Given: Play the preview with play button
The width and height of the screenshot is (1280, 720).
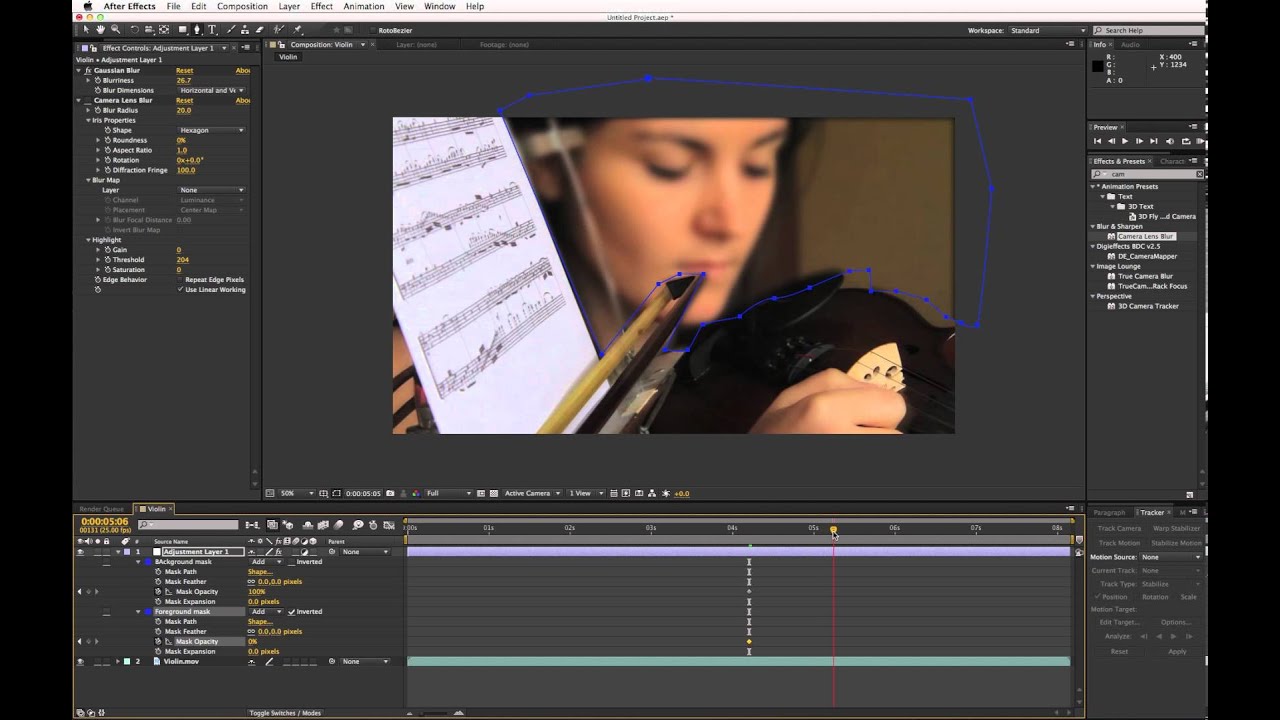Looking at the screenshot, I should click(1125, 141).
